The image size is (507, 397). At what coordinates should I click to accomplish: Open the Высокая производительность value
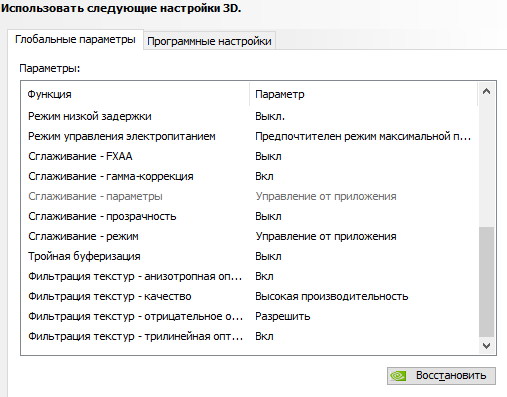(332, 296)
